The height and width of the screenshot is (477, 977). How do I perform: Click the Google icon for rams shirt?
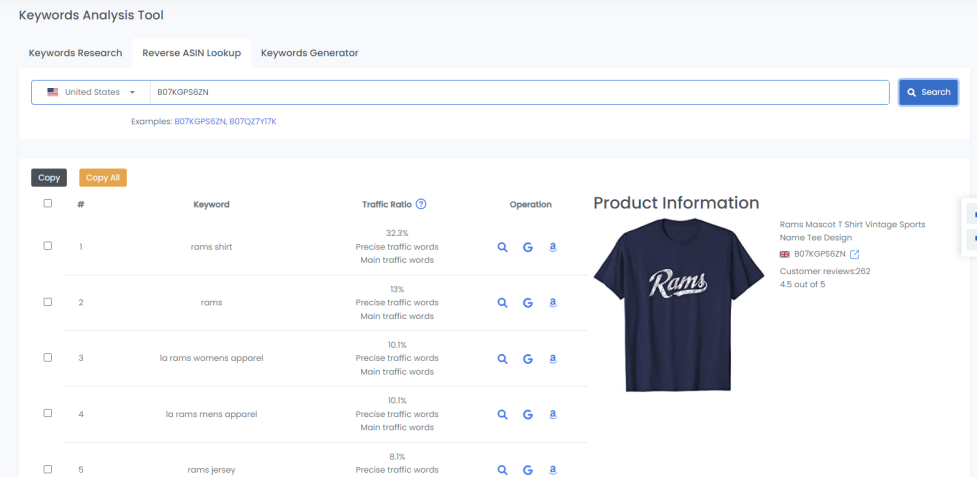point(528,247)
